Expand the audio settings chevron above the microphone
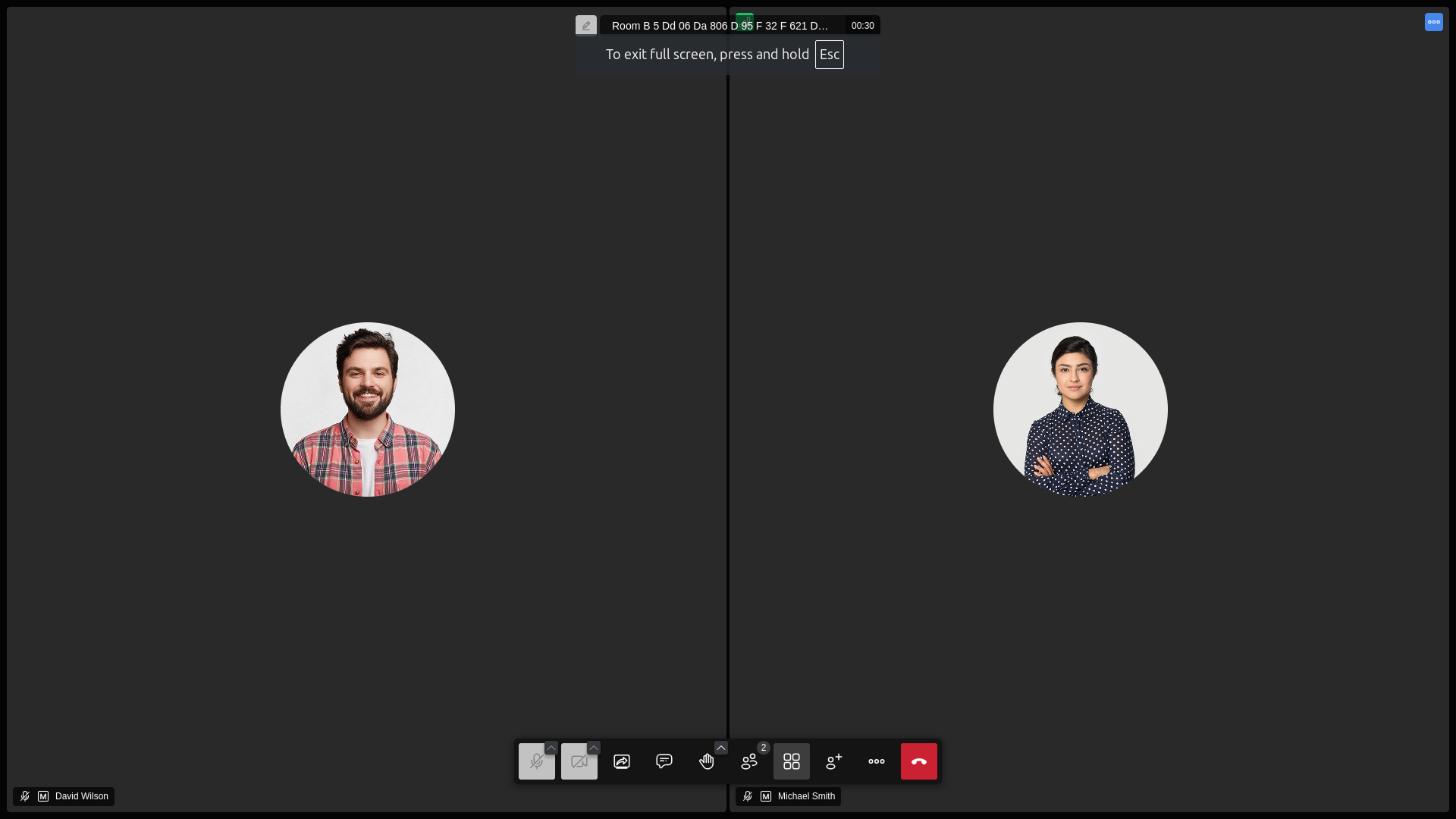This screenshot has height=819, width=1456. tap(551, 748)
